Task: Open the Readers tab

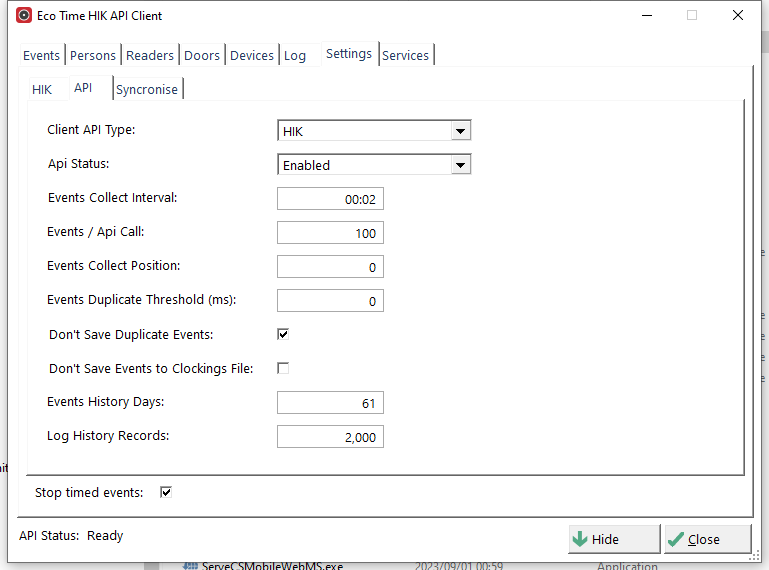Action: pos(150,55)
